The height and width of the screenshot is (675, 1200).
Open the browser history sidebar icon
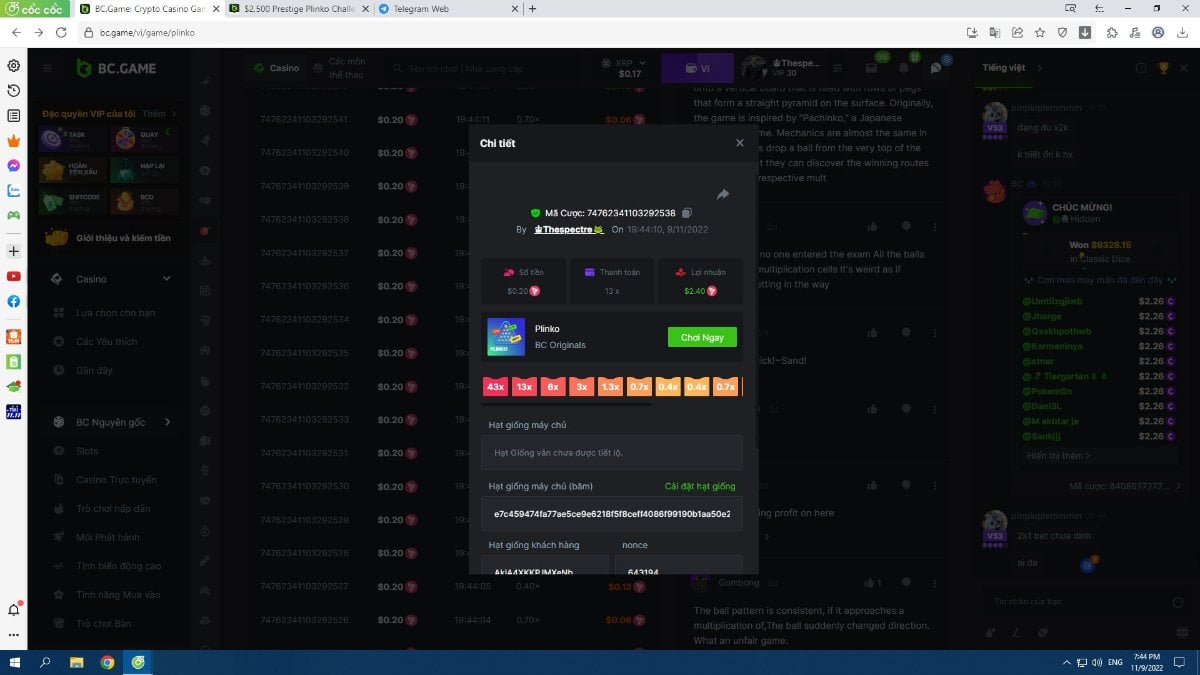tap(14, 91)
